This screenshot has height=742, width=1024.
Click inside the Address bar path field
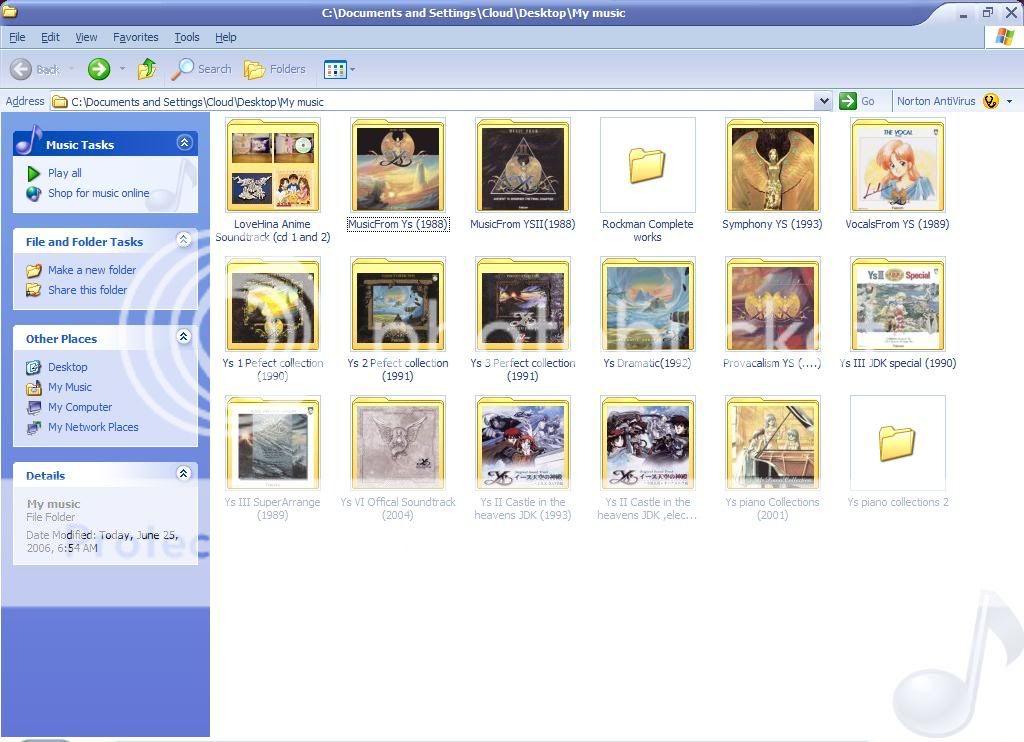pyautogui.click(x=440, y=101)
